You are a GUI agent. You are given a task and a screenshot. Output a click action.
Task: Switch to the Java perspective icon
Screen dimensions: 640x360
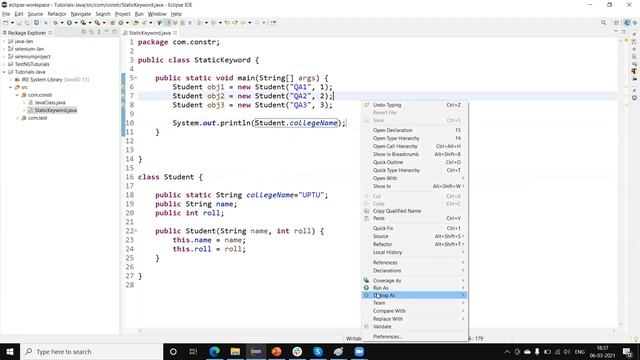[x=627, y=23]
